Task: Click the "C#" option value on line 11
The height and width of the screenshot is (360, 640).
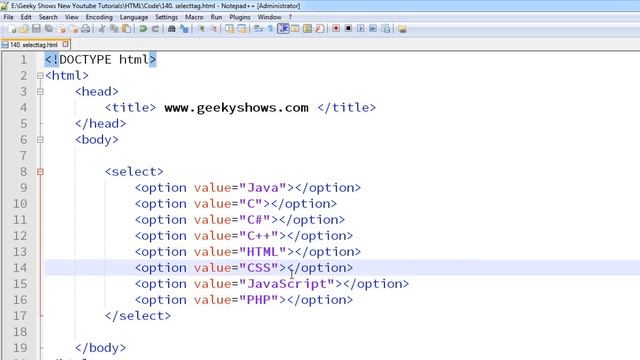Action: [x=255, y=220]
